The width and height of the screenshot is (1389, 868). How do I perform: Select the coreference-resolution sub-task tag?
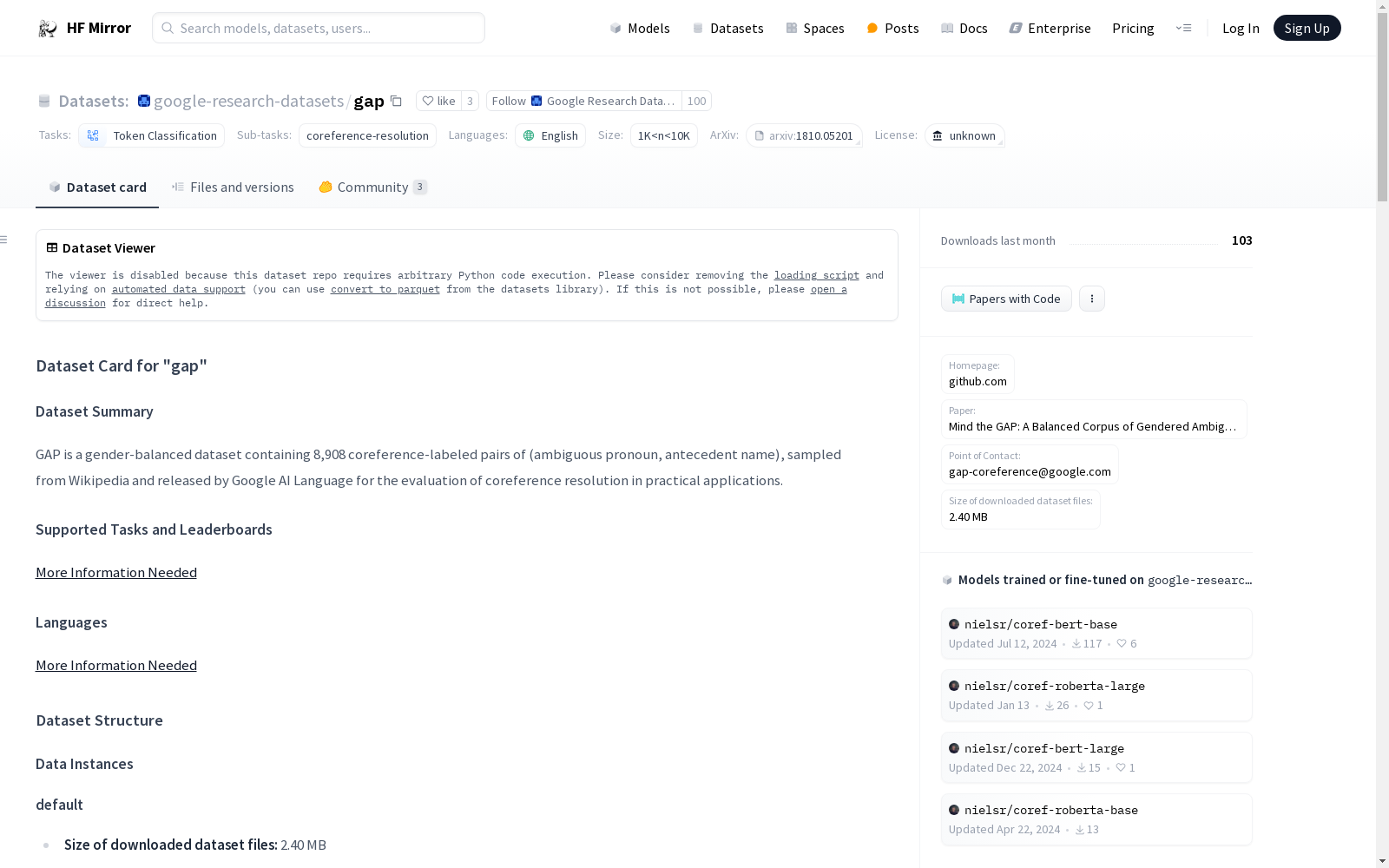click(x=367, y=135)
